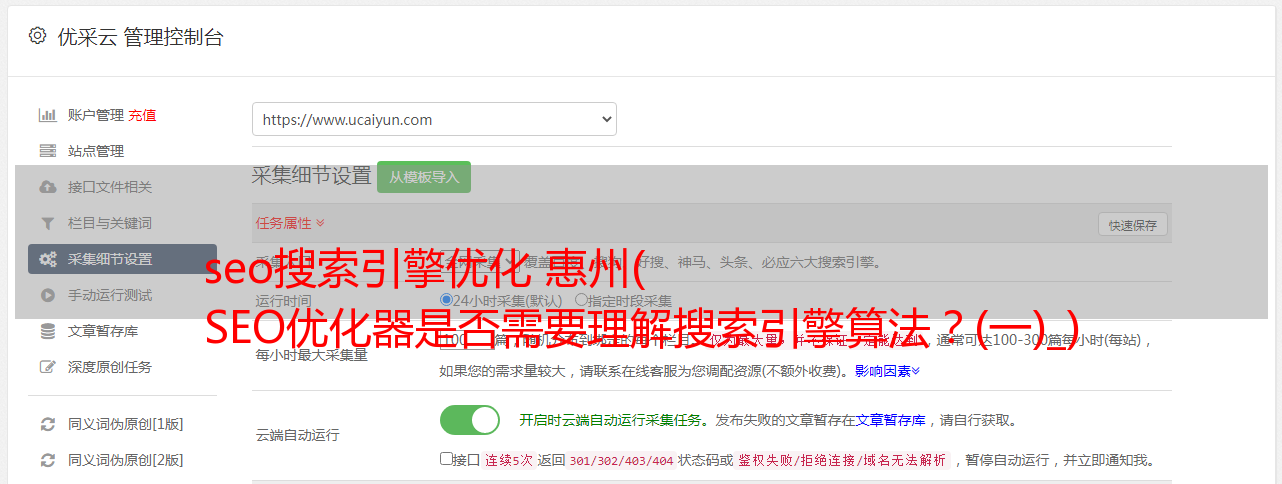Click the 快速保存 button

tap(1133, 225)
